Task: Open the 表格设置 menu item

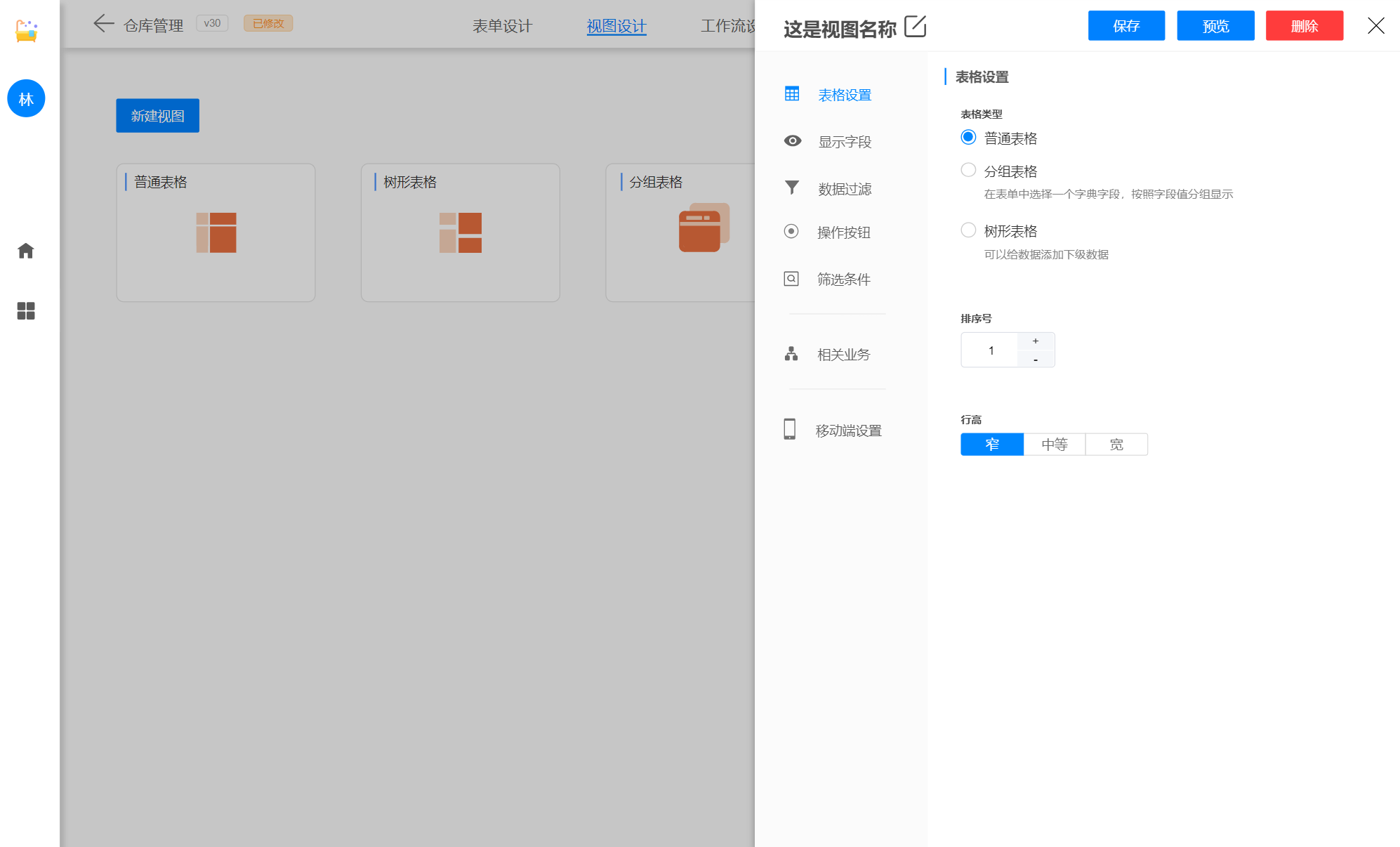Action: pos(845,95)
